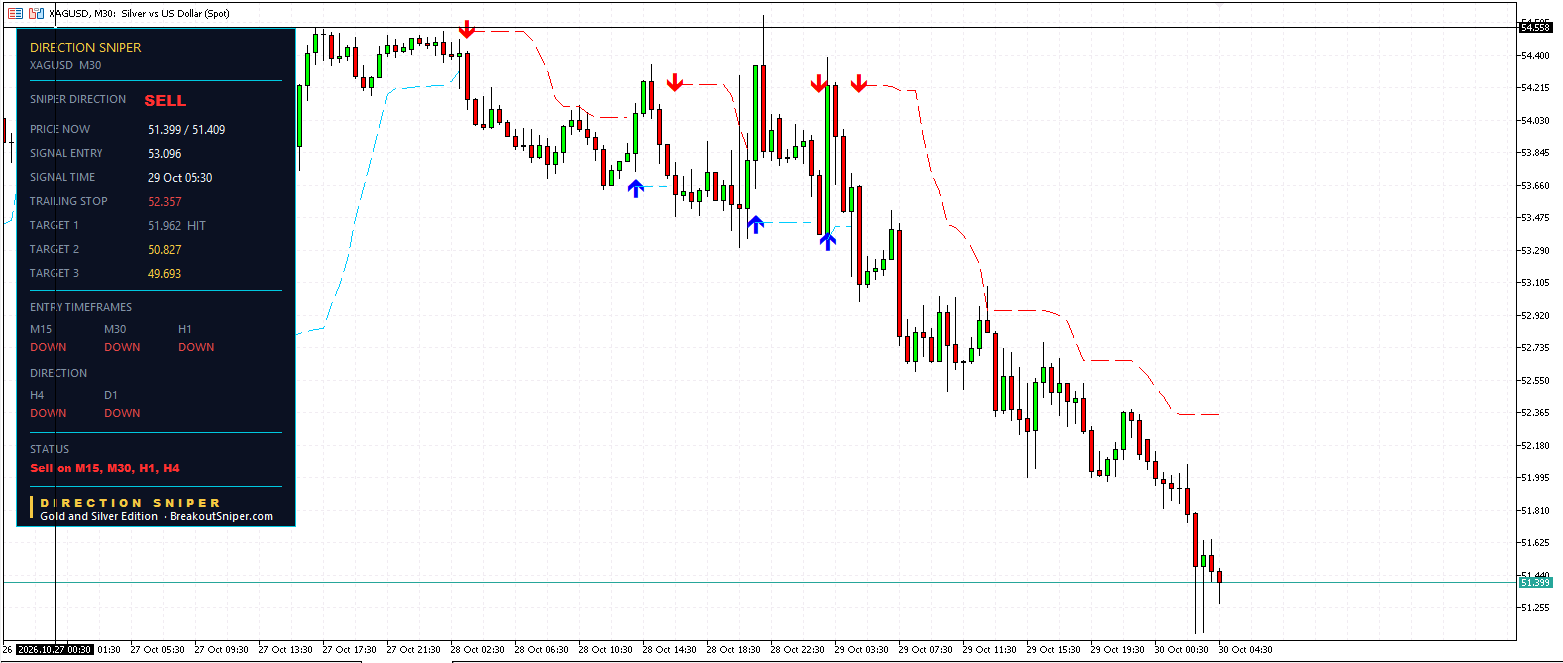Click the '52.180' price scale label

[1536, 445]
